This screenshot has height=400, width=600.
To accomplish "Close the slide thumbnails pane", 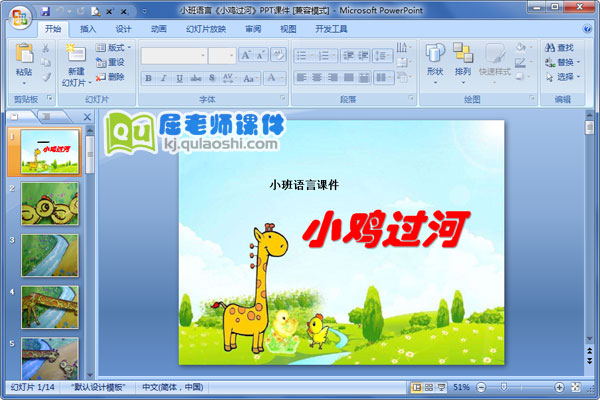I will coord(87,117).
